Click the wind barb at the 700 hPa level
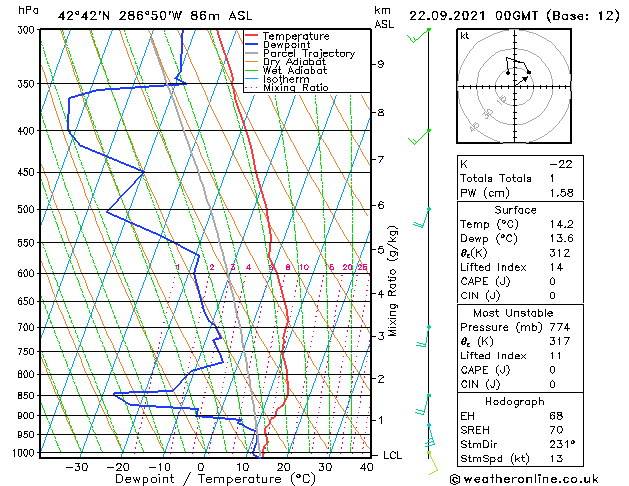 click(423, 336)
